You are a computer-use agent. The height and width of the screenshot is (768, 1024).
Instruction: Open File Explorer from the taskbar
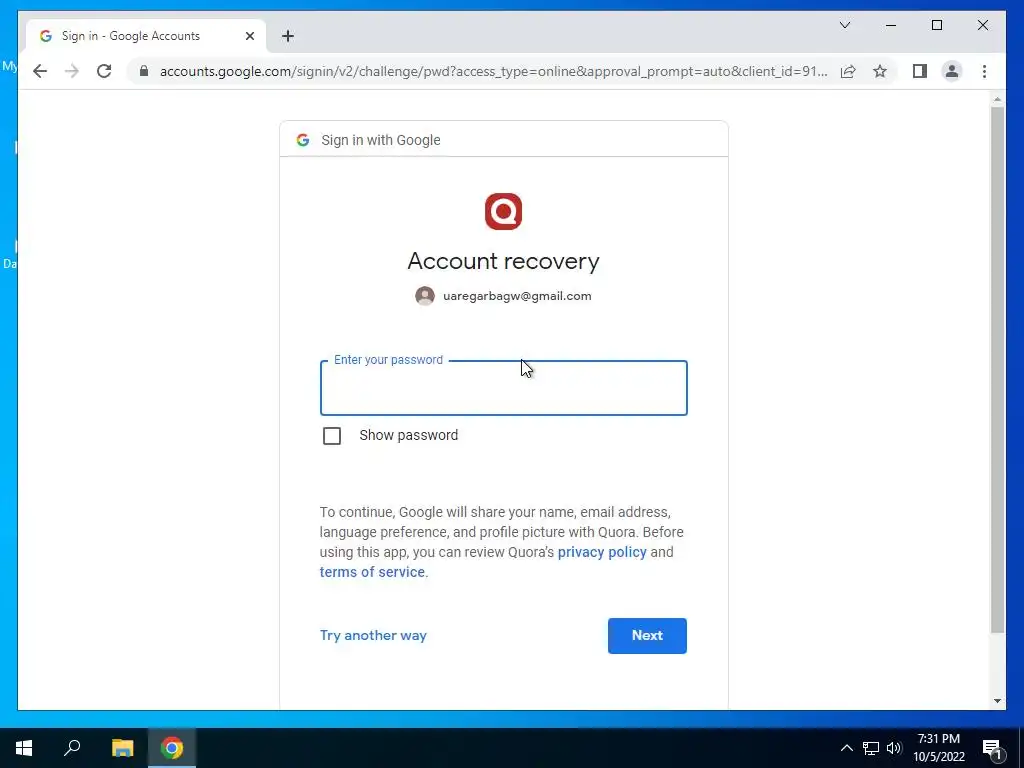[x=122, y=748]
